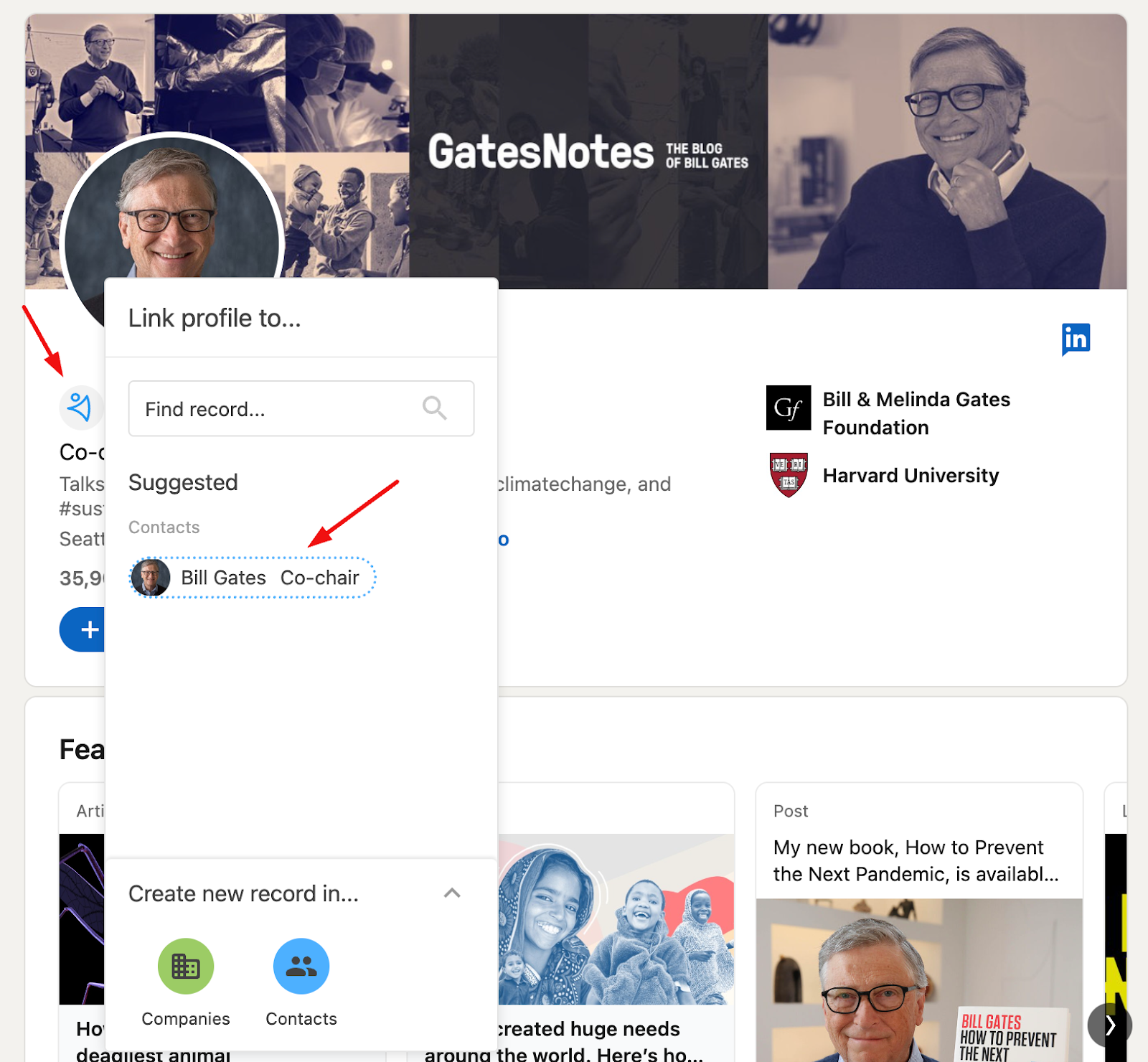Viewport: 1148px width, 1062px height.
Task: Select suggested contact Bill Gates Co-chair
Action: 253,578
